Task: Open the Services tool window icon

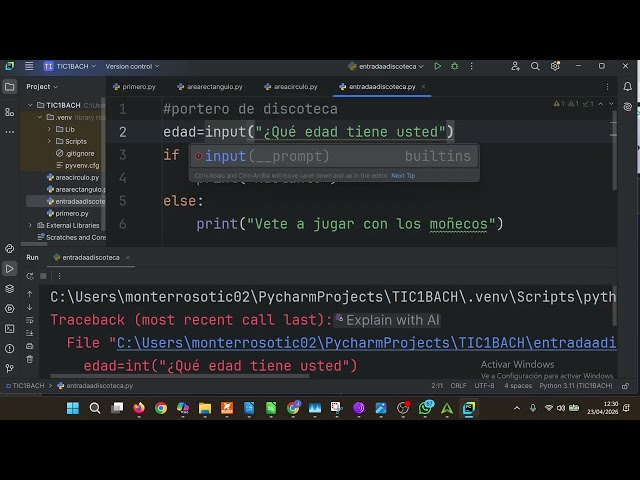Action: pyautogui.click(x=9, y=309)
